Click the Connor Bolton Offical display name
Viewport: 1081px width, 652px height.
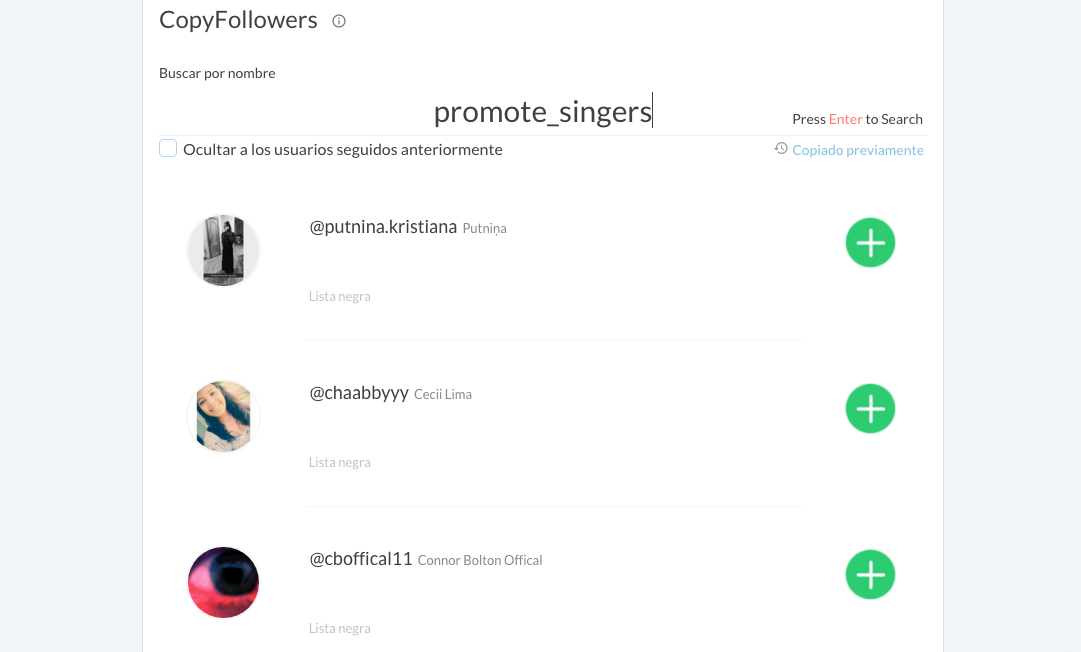(x=480, y=561)
